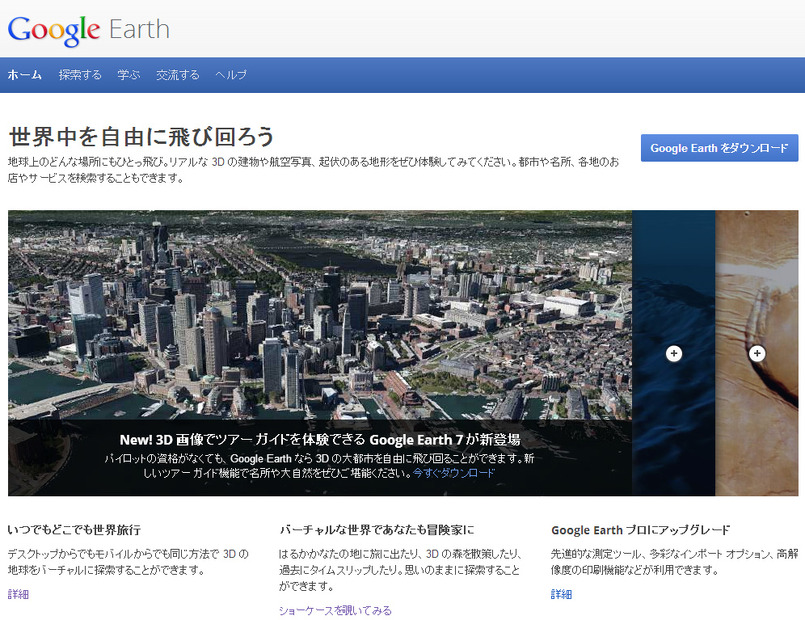
Task: Open 詳細 link under いつでもどこでも世界旅行
Action: (18, 594)
